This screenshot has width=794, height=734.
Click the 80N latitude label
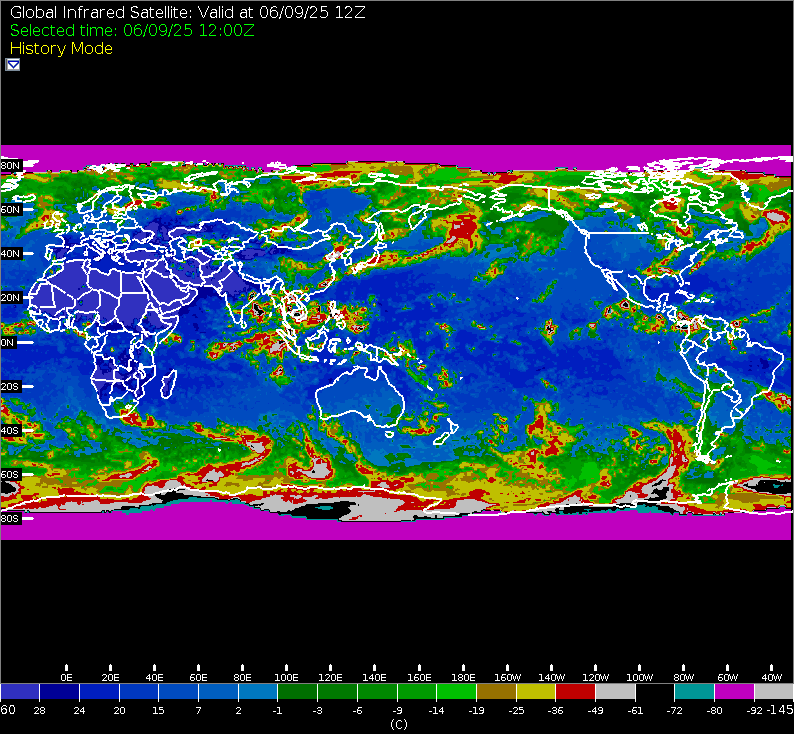(x=10, y=166)
